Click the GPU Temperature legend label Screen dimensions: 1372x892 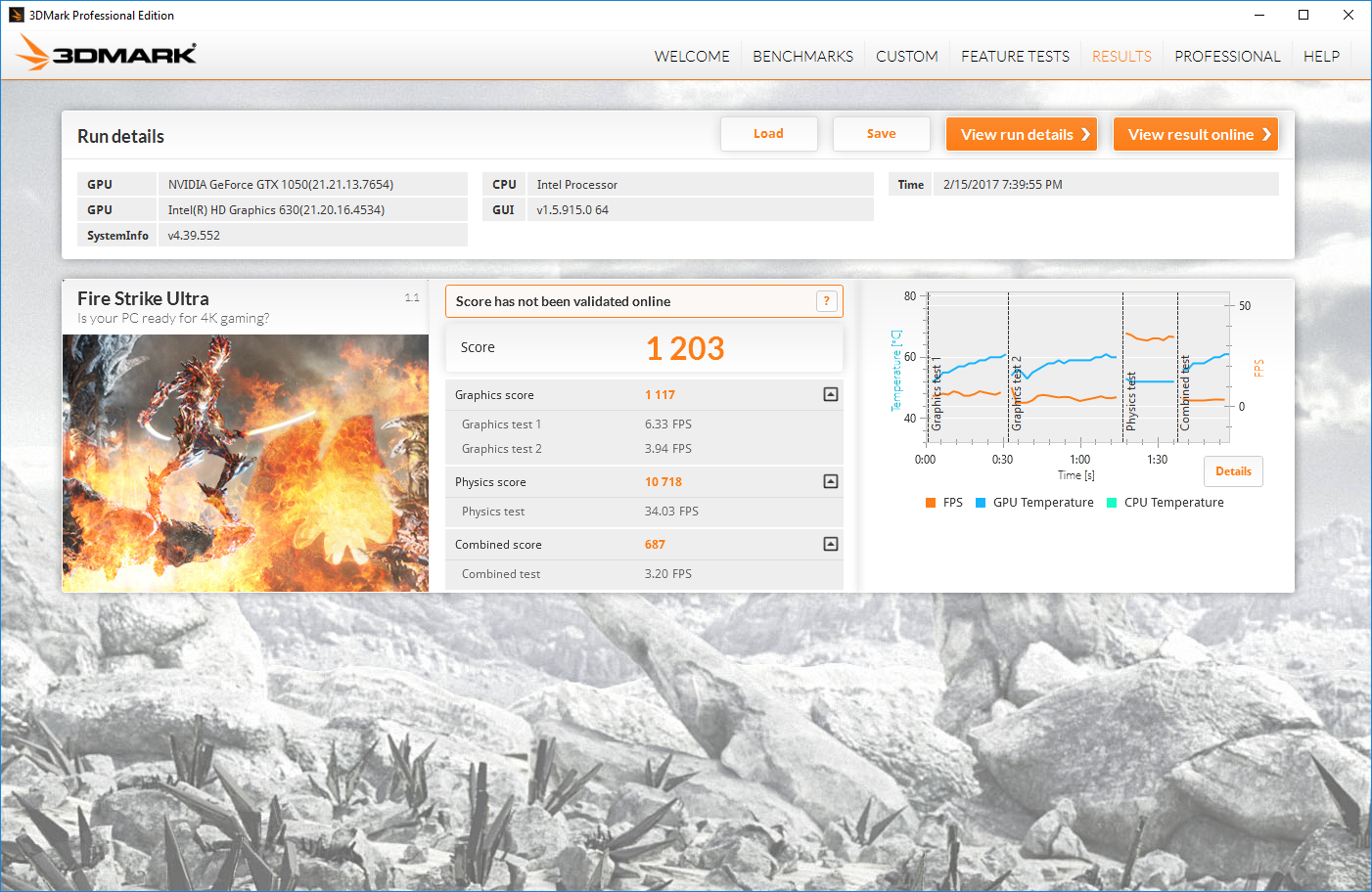tap(1043, 503)
